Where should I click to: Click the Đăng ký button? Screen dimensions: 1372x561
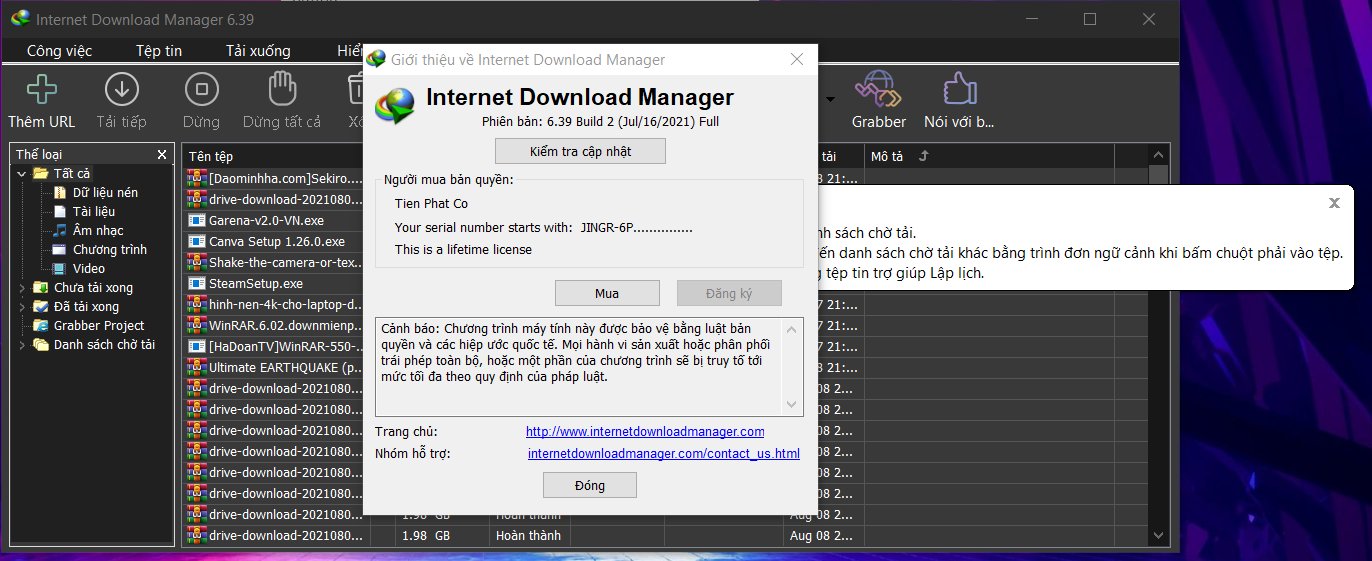coord(729,293)
